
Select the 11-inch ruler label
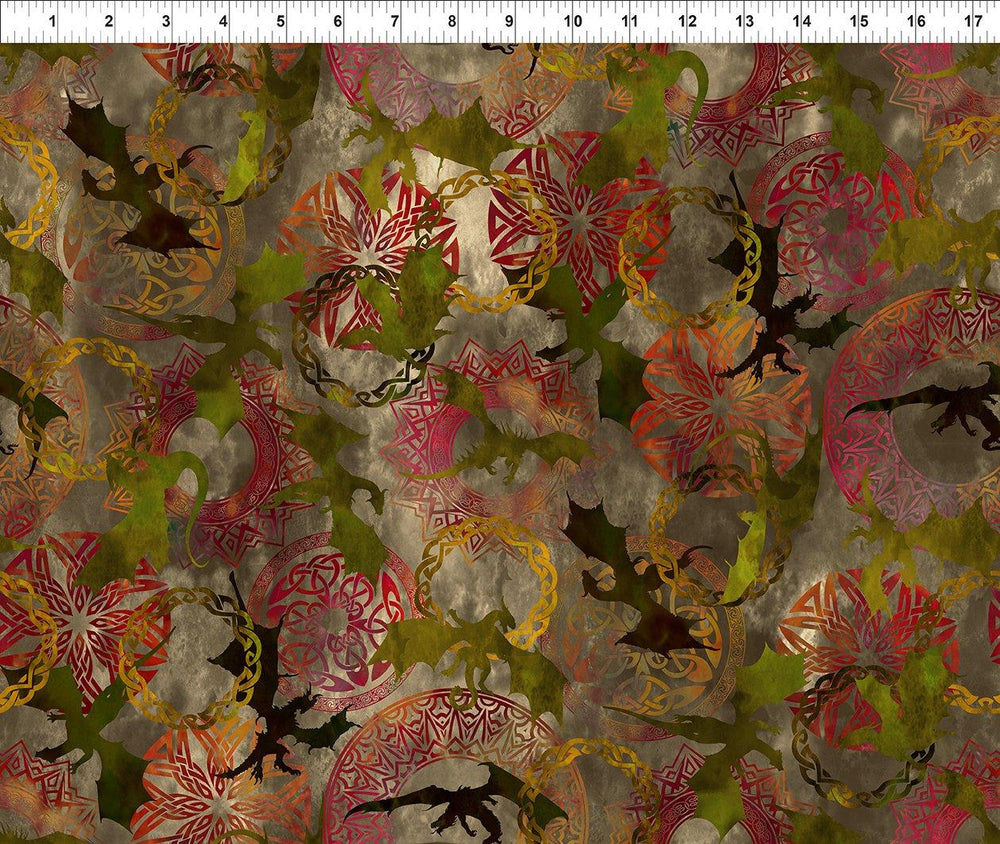pyautogui.click(x=629, y=20)
